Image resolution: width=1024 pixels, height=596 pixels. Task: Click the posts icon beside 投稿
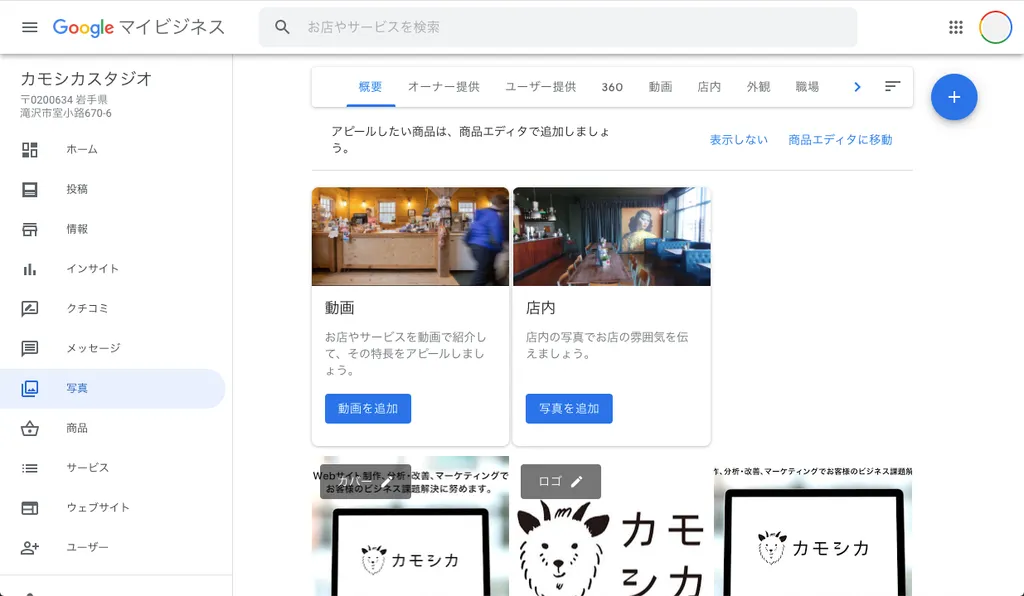tap(29, 189)
